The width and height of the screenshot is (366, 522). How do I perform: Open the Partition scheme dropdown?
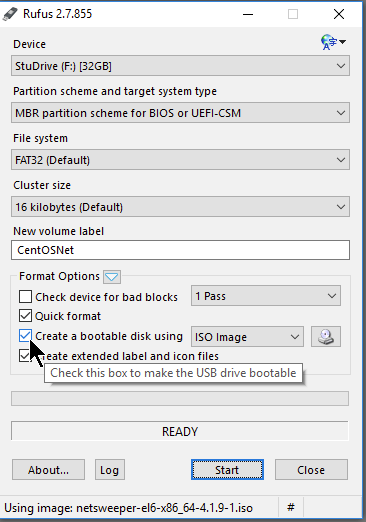pos(180,113)
